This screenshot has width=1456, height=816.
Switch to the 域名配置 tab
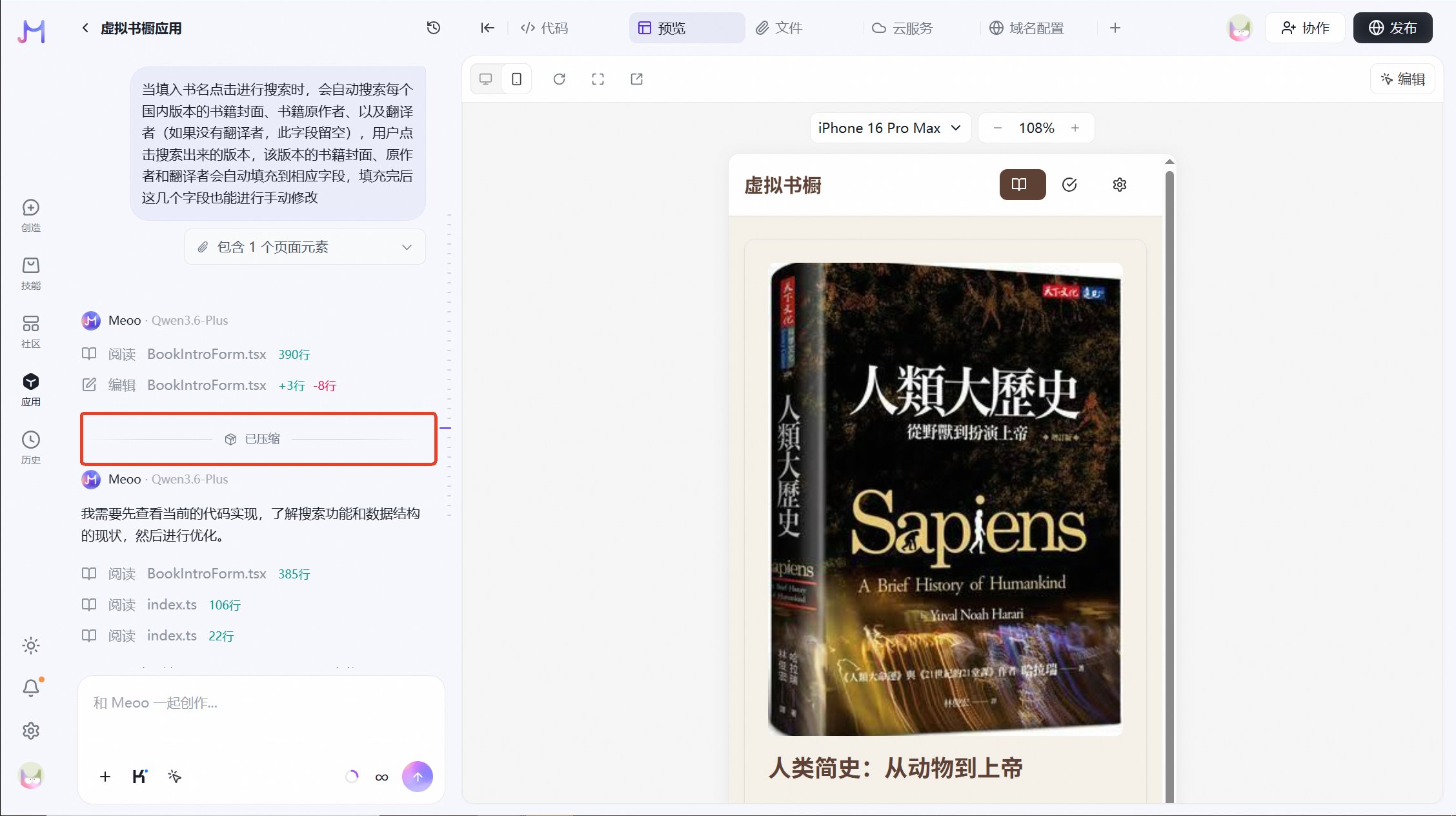[x=1027, y=28]
